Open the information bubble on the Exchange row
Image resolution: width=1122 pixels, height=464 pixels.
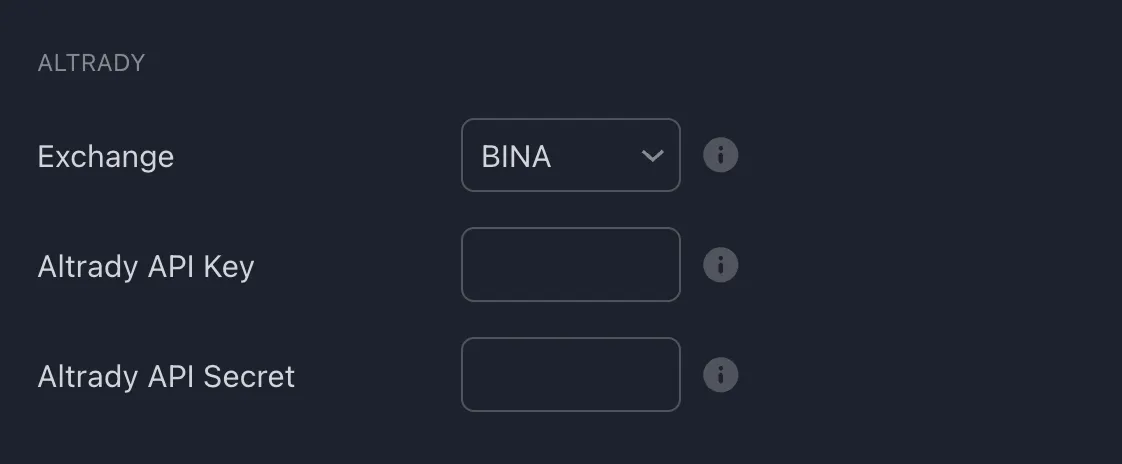(720, 155)
